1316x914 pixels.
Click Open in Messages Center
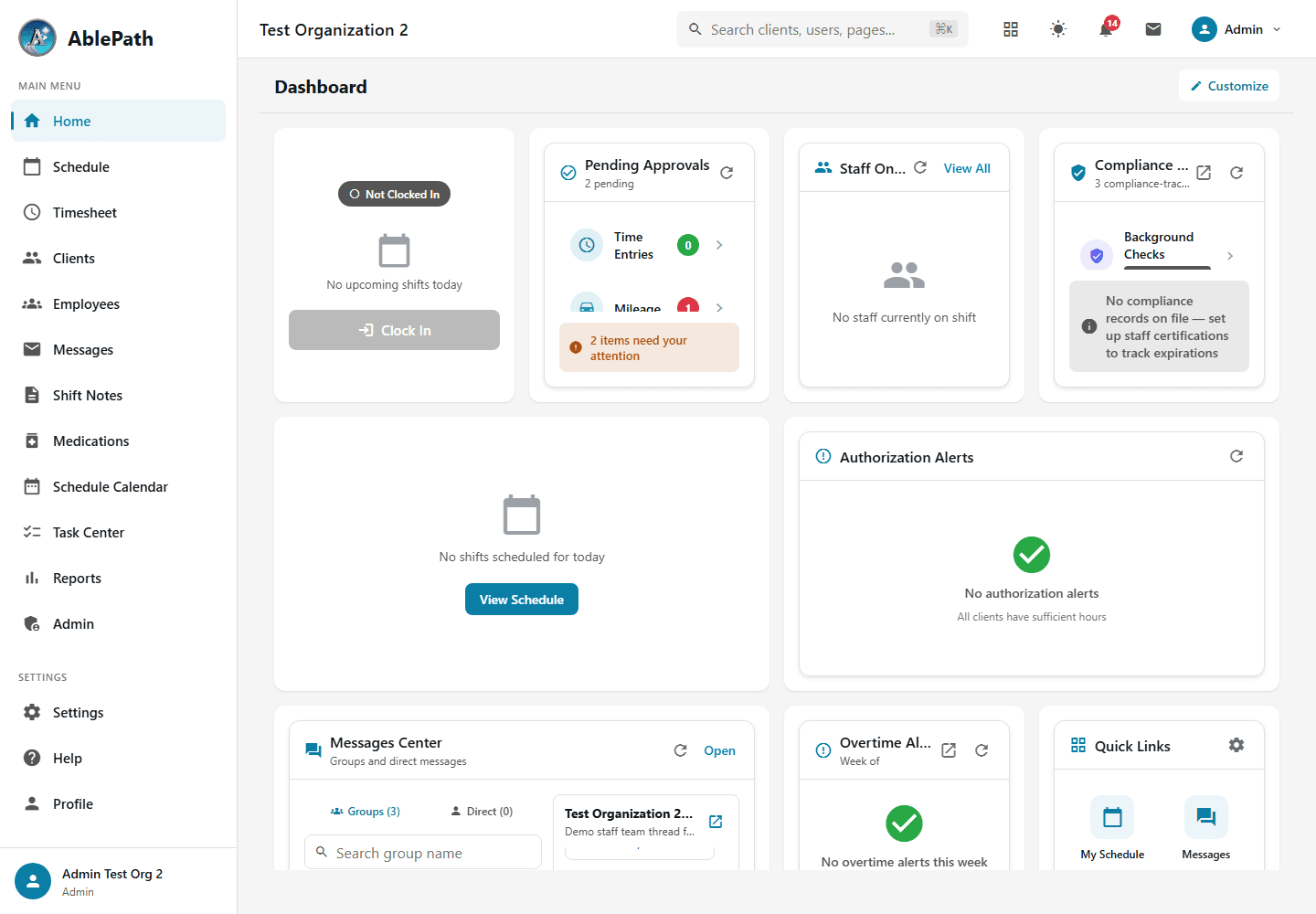tap(719, 750)
